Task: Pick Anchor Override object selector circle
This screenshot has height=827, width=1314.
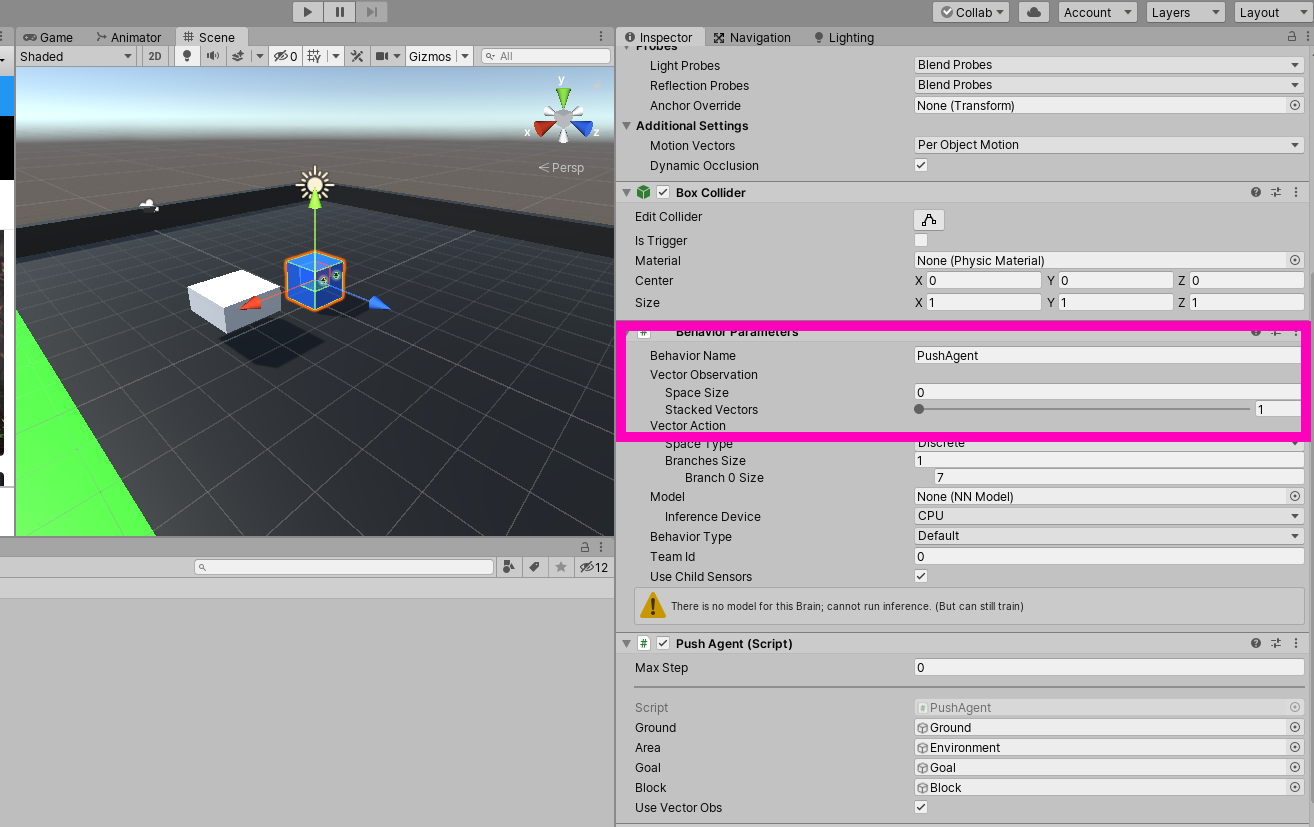Action: pyautogui.click(x=1295, y=105)
